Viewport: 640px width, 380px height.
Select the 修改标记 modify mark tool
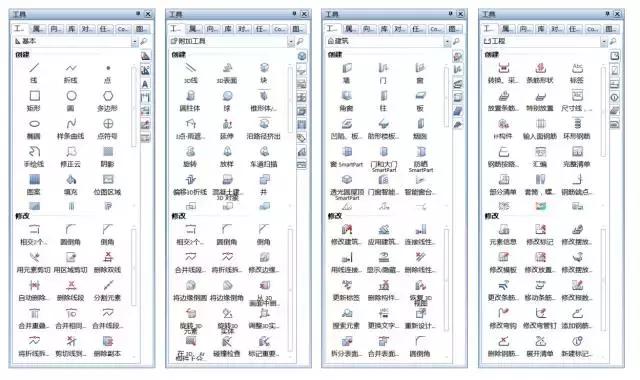pyautogui.click(x=540, y=235)
